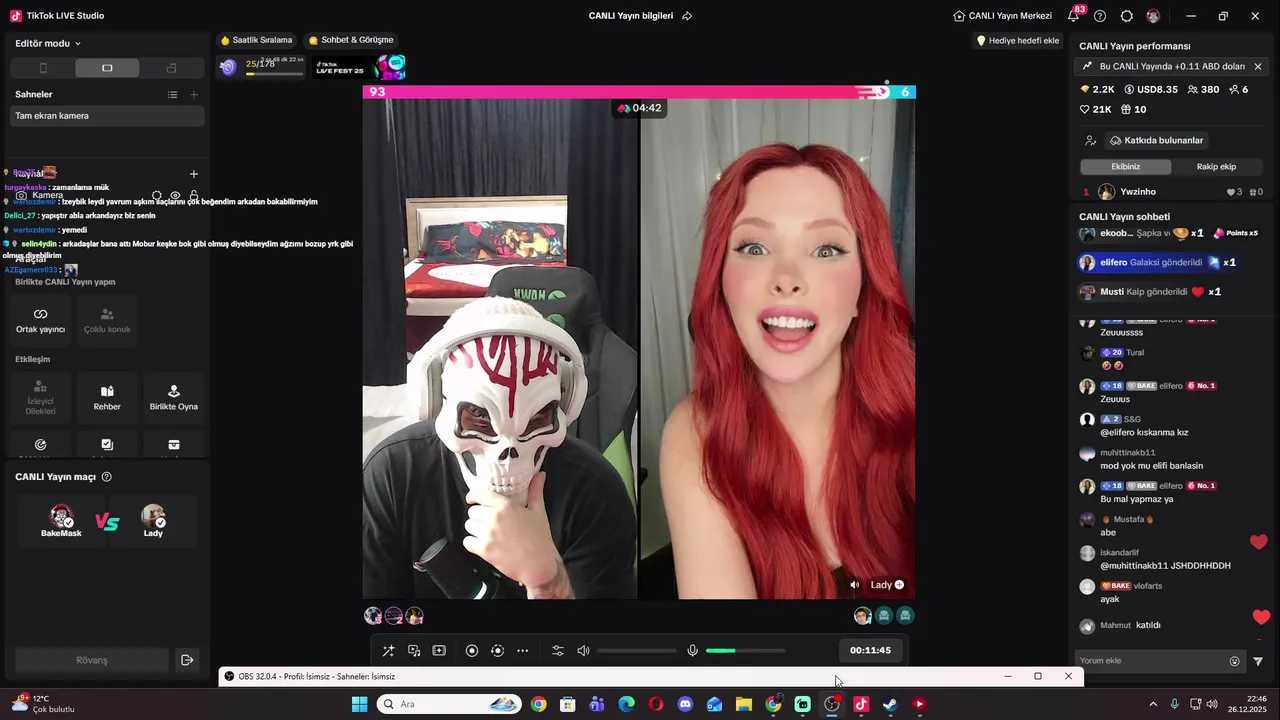This screenshot has width=1280, height=720.
Task: Open the settings gear icon
Action: (1127, 16)
